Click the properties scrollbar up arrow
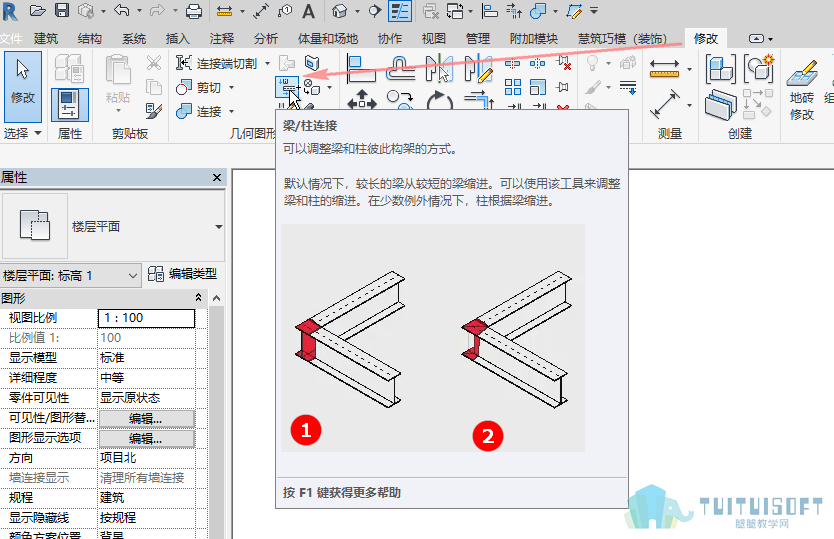The image size is (834, 539). [216, 298]
